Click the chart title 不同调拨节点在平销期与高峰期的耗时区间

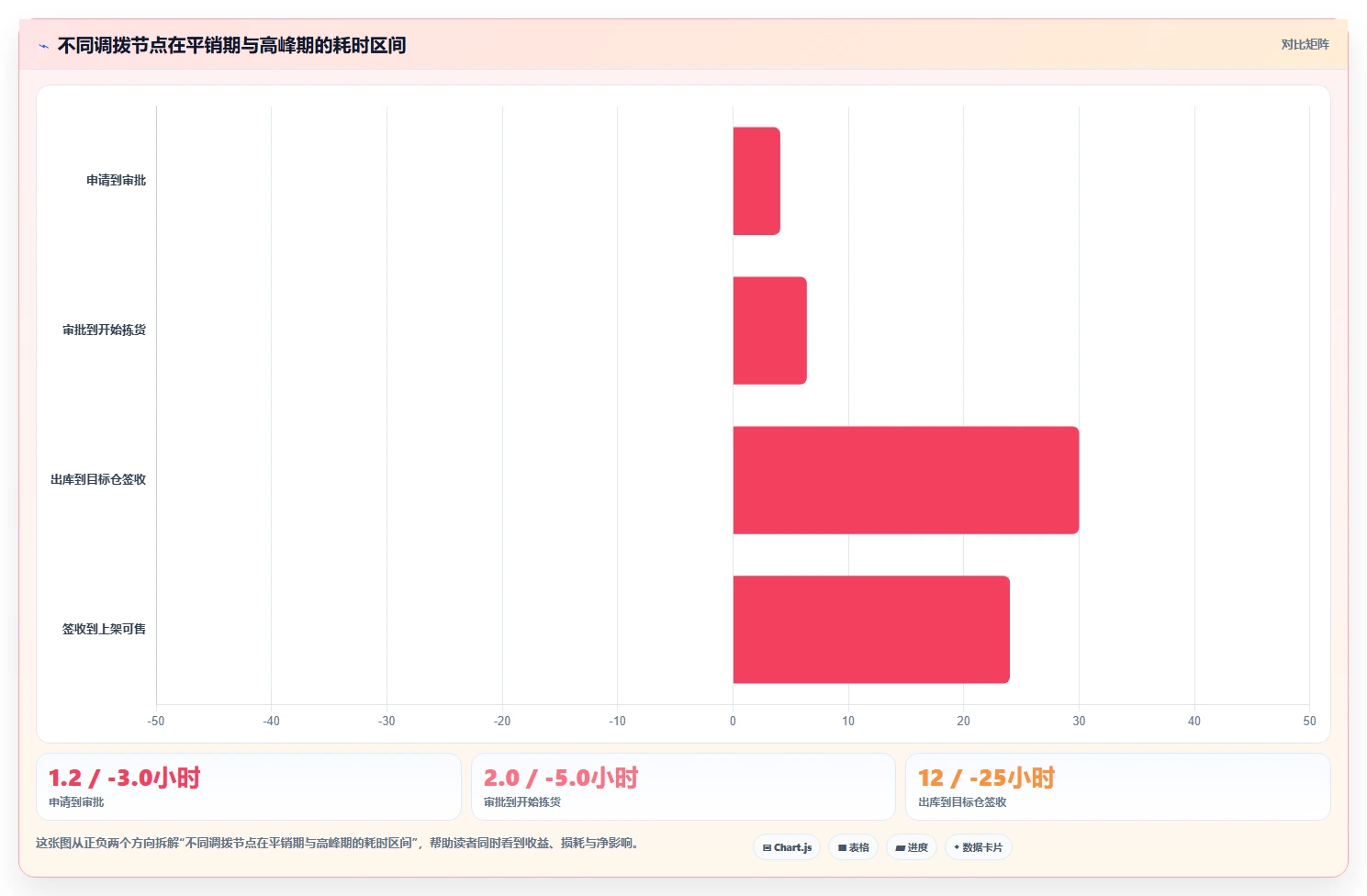231,45
